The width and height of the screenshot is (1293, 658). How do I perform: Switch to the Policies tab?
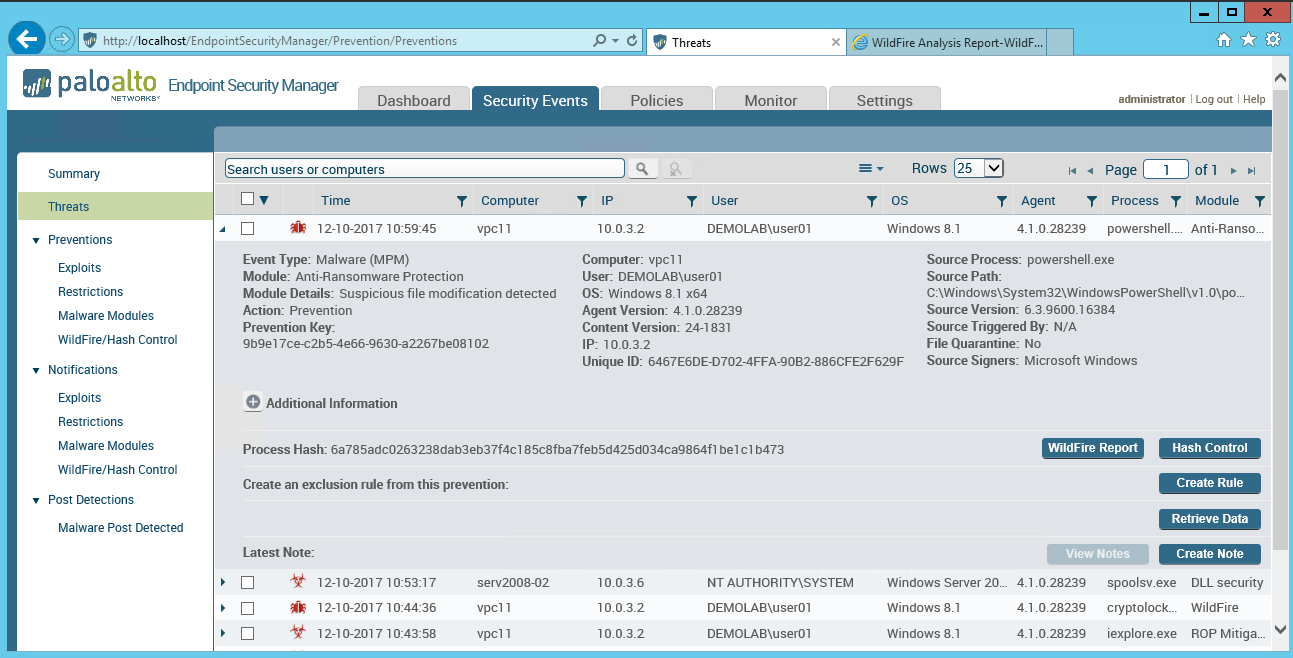(656, 100)
